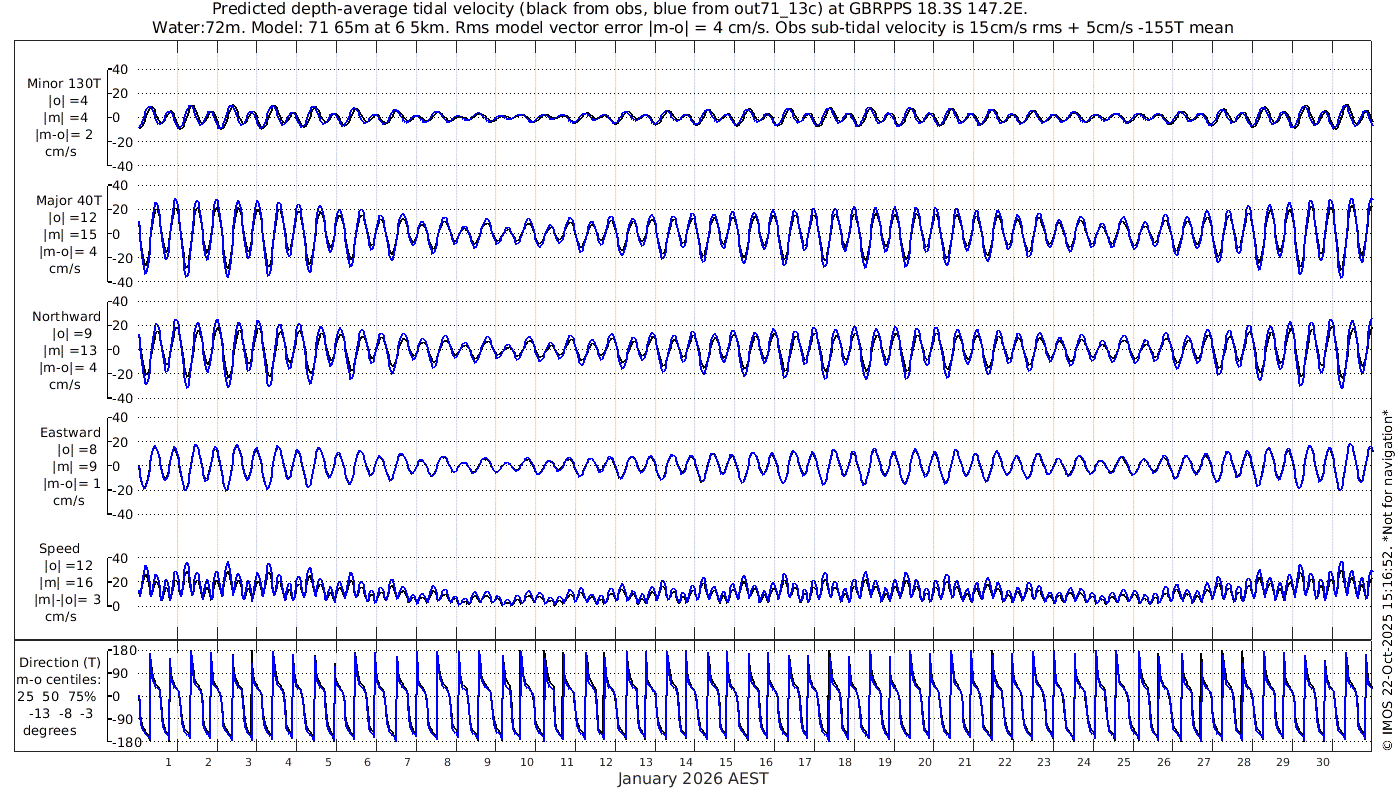Image resolution: width=1400 pixels, height=800 pixels.
Task: Click the Direction (T) panel label
Action: [61, 662]
